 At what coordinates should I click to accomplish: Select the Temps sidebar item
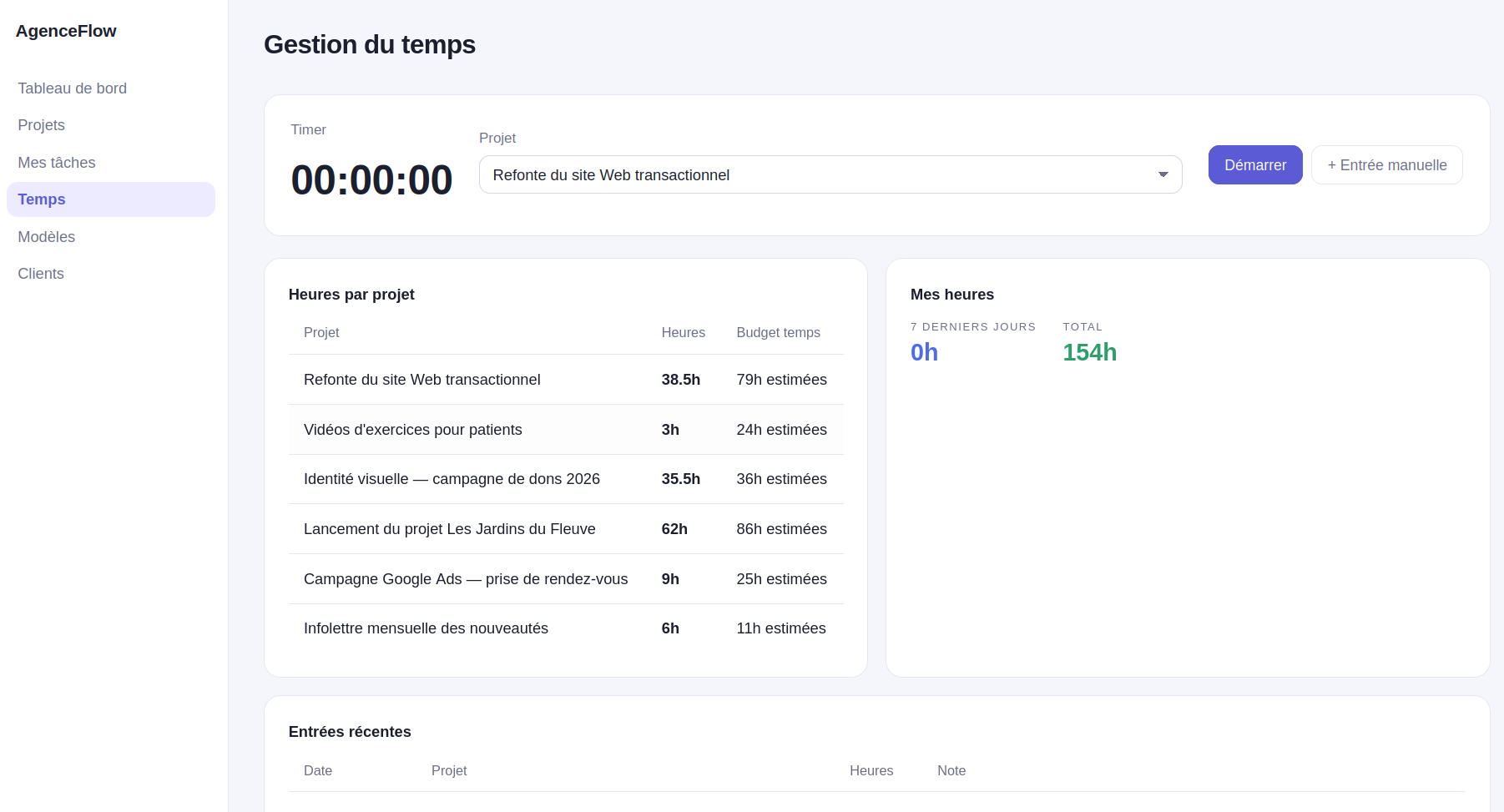pyautogui.click(x=111, y=199)
